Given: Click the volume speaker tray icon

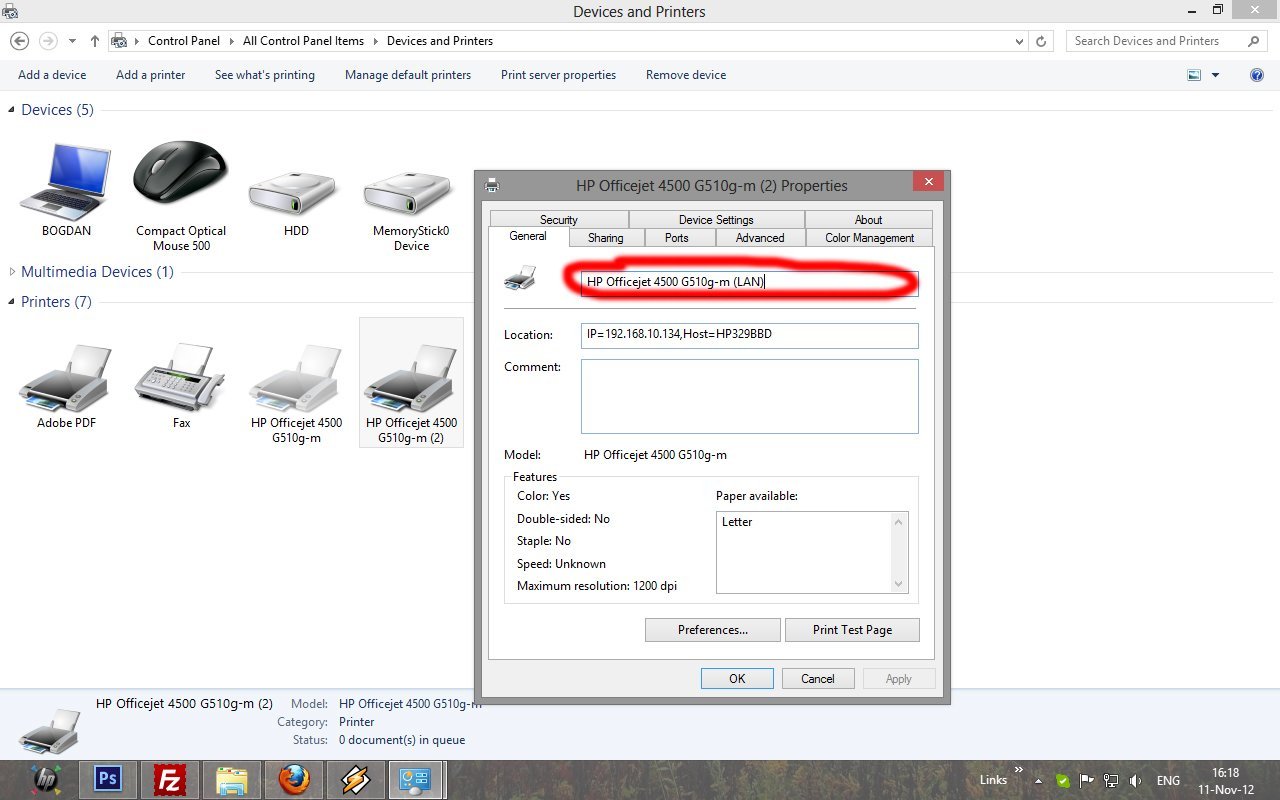Looking at the screenshot, I should tap(1135, 781).
